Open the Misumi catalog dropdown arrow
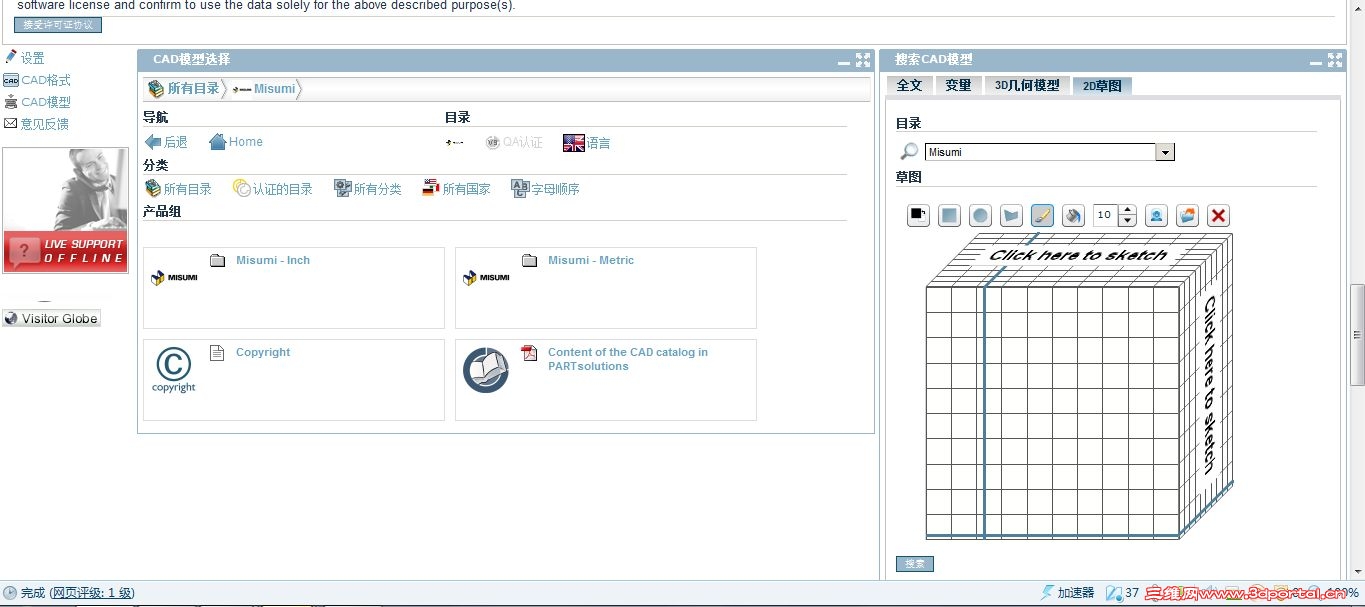The width and height of the screenshot is (1365, 607). pyautogui.click(x=1165, y=152)
